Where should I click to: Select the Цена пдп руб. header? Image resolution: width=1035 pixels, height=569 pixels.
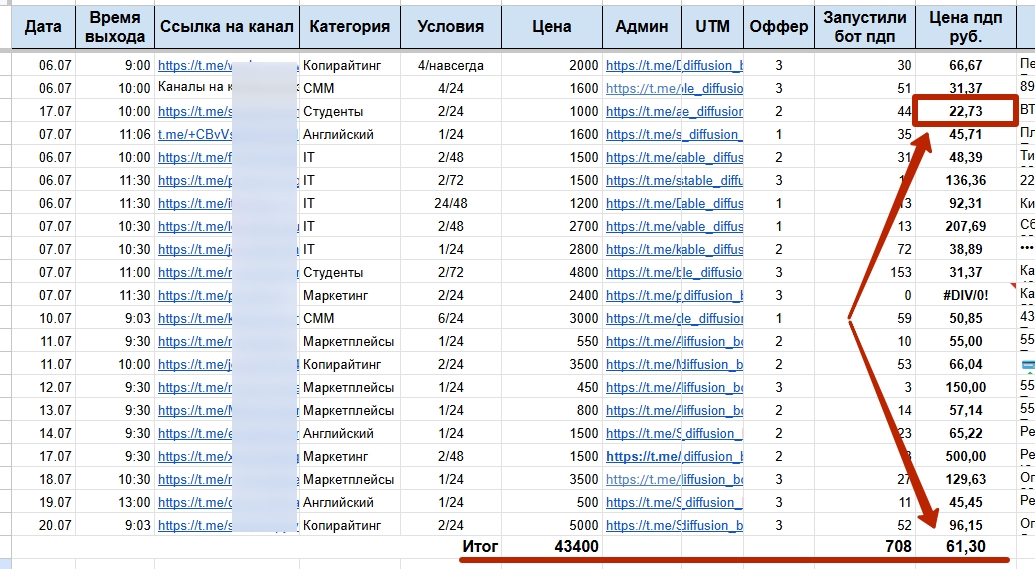[x=966, y=26]
